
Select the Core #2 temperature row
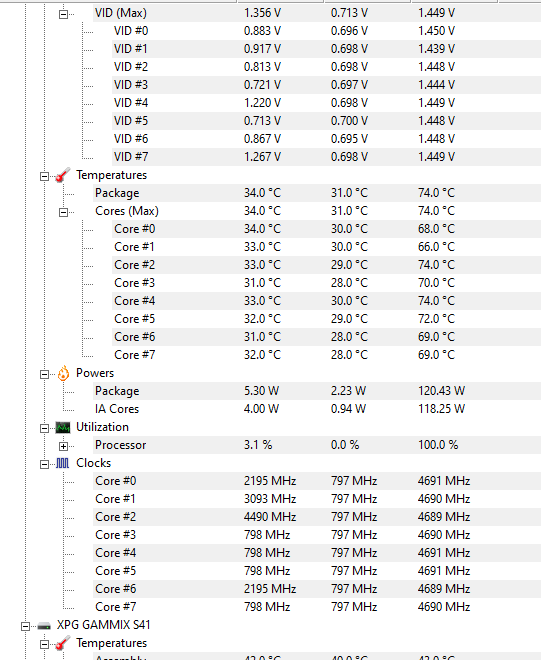(x=326, y=265)
